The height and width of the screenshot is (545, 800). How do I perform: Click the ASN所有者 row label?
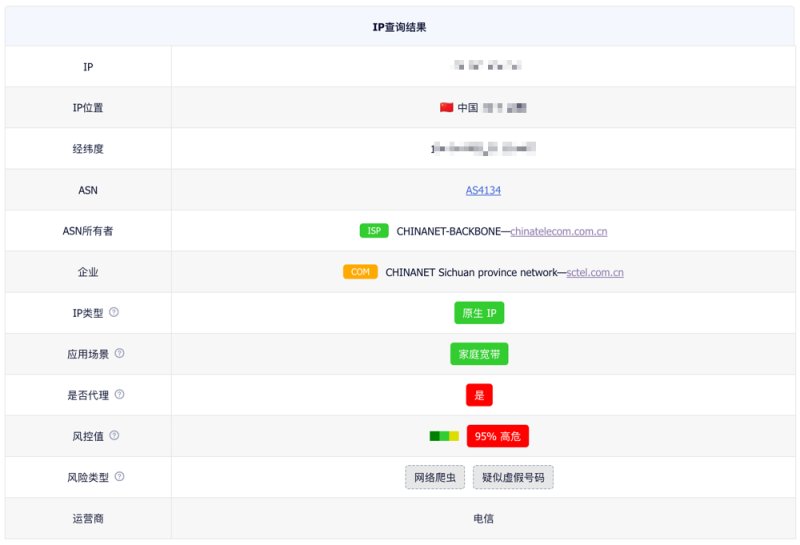(88, 231)
